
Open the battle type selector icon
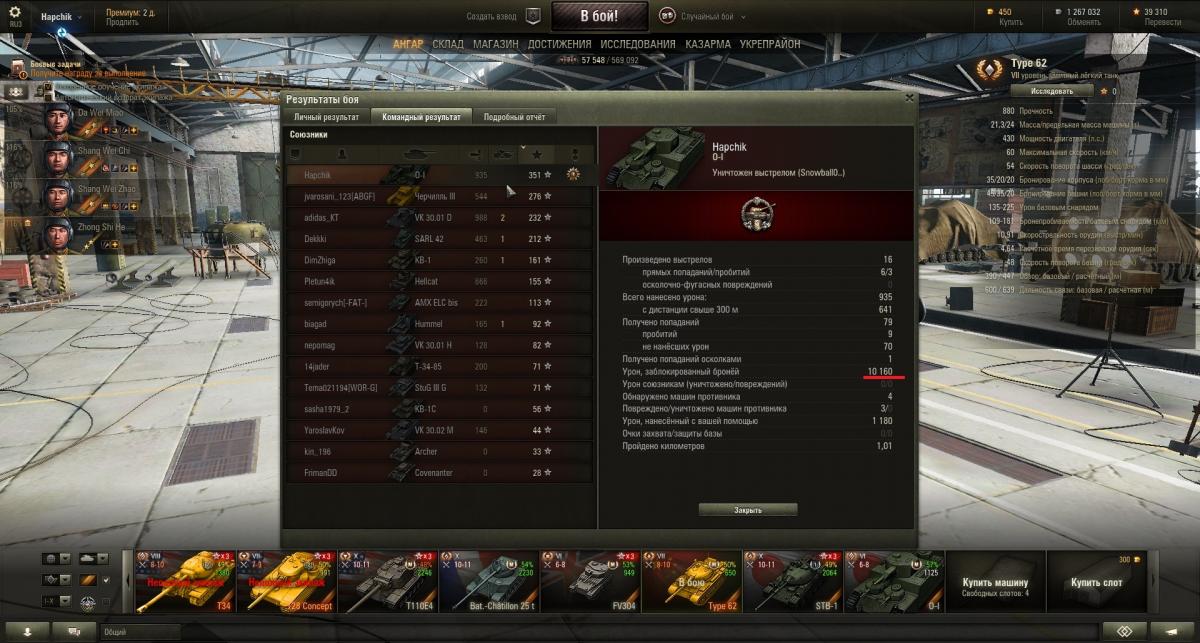[667, 16]
